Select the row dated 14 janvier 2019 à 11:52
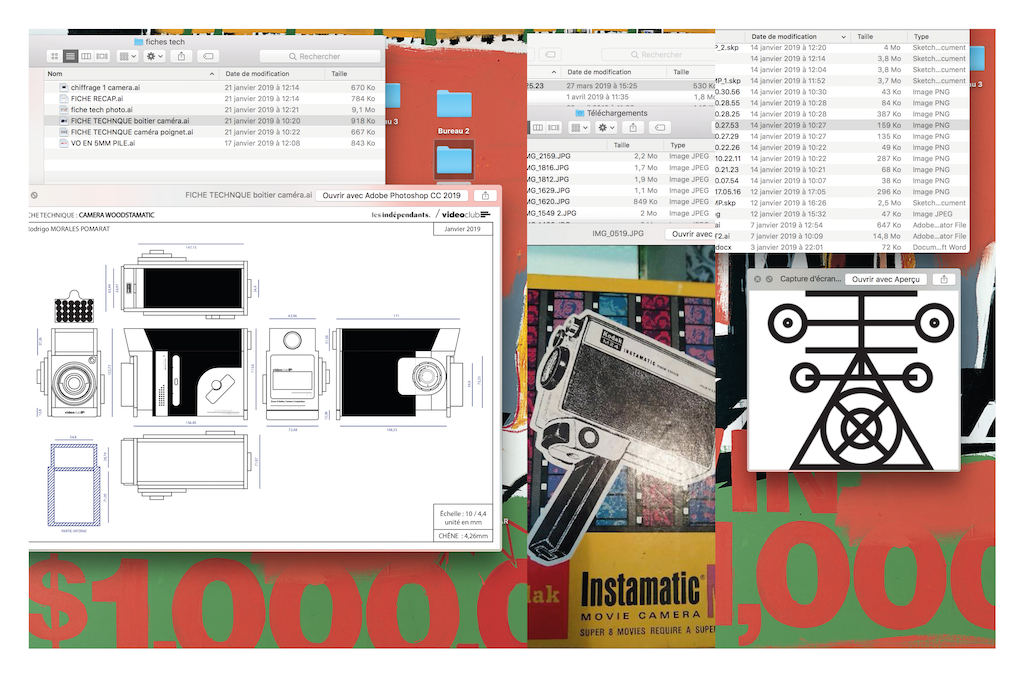The image size is (1024, 676). [x=842, y=81]
